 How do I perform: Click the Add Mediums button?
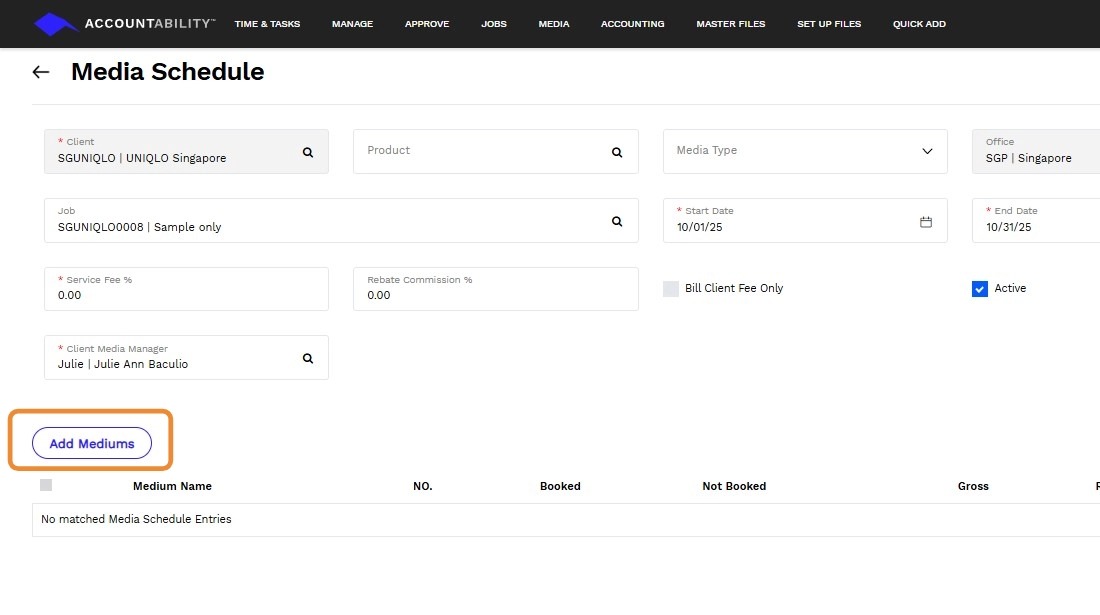point(92,443)
